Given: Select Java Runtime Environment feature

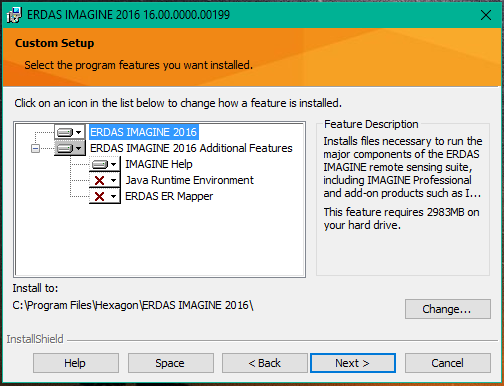Looking at the screenshot, I should click(x=189, y=180).
